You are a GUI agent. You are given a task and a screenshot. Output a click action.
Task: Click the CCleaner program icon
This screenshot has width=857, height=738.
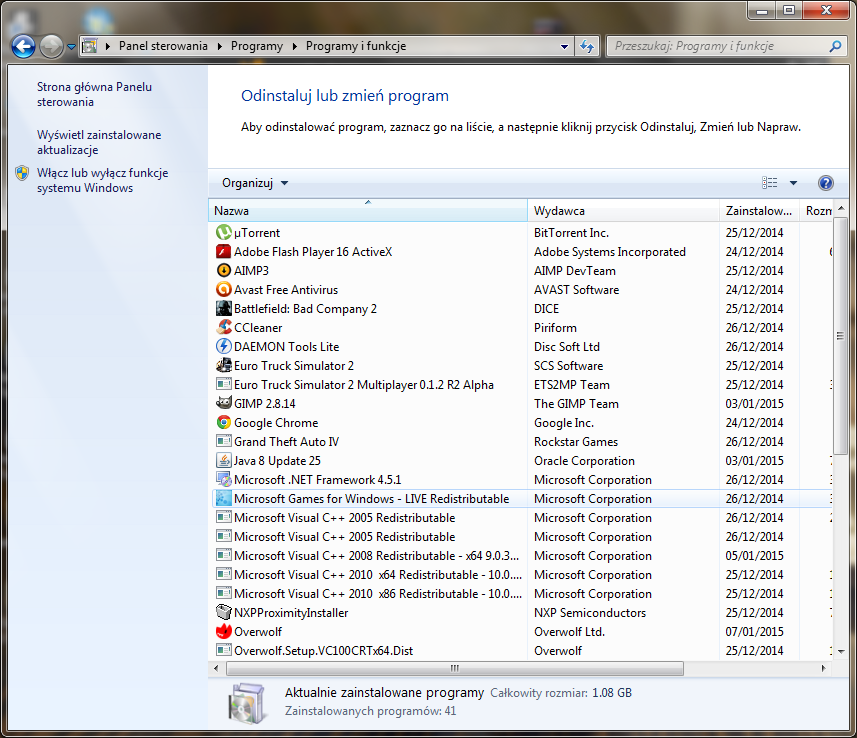[x=224, y=327]
